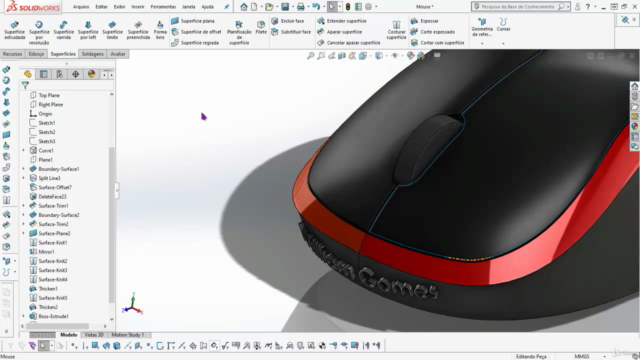
Task: Open Planificação de superfície tool
Action: click(x=239, y=32)
